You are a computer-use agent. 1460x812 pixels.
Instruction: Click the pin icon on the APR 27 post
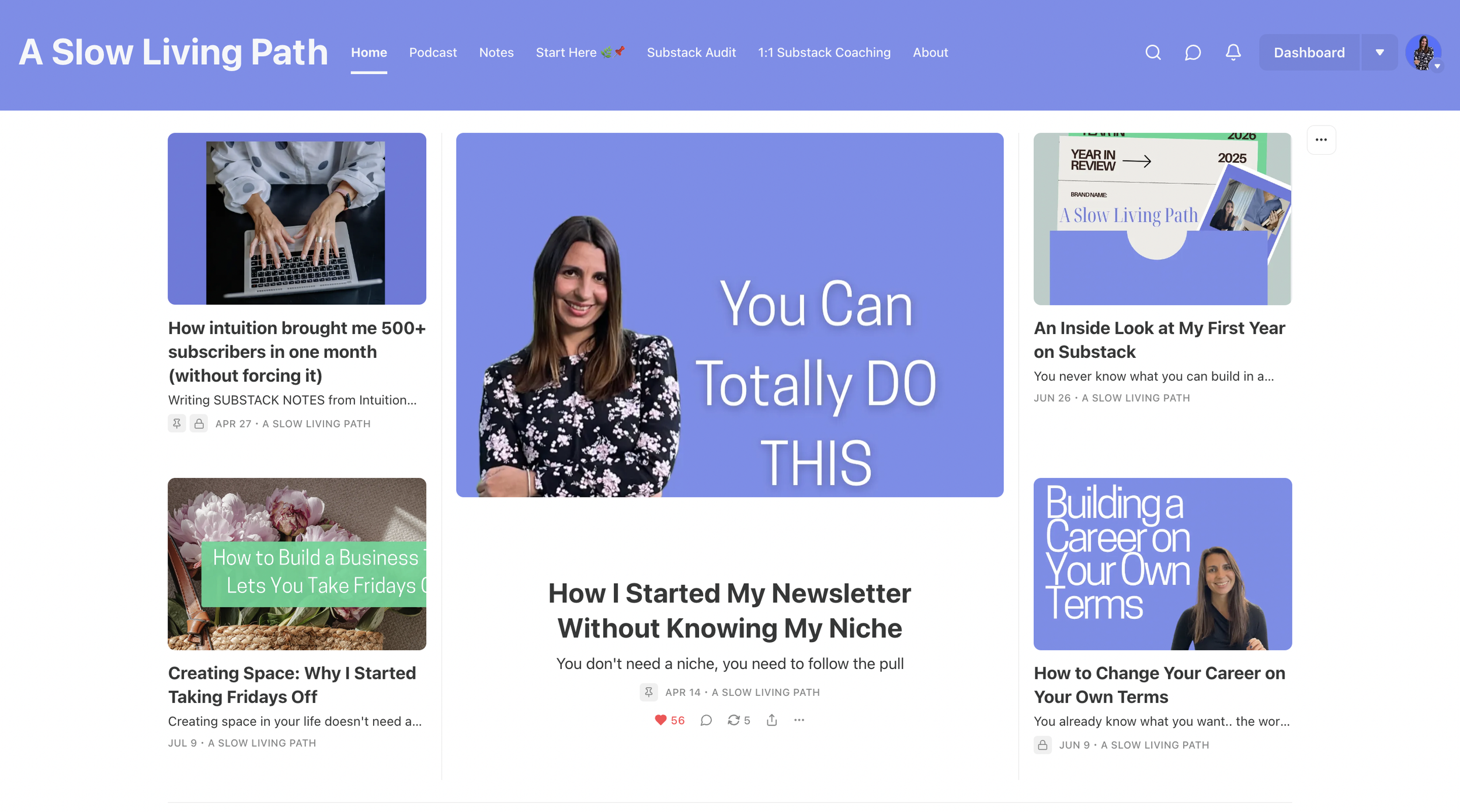click(x=177, y=423)
